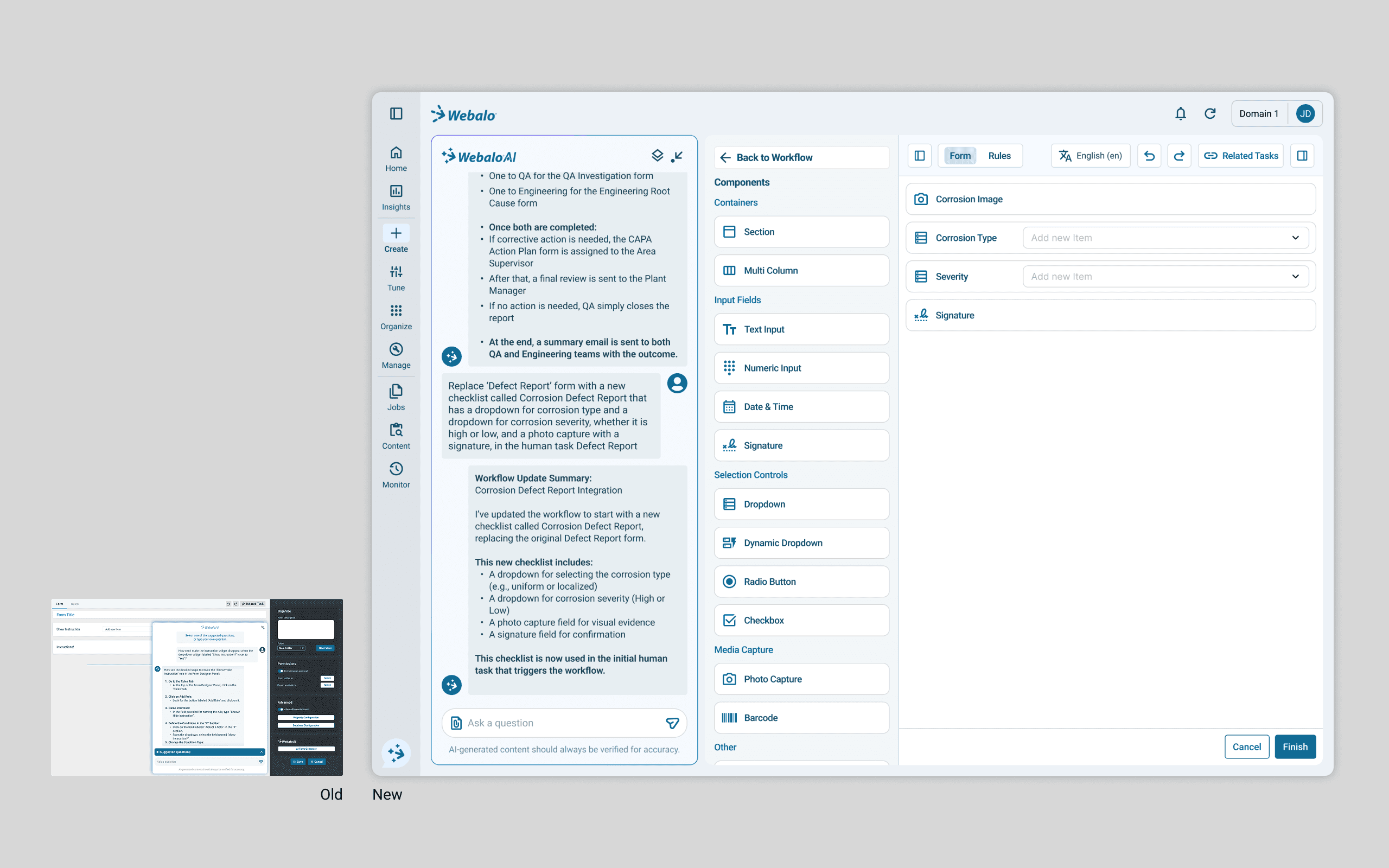The height and width of the screenshot is (868, 1389).
Task: Open the WebaloAI assistant floating button
Action: click(x=396, y=752)
